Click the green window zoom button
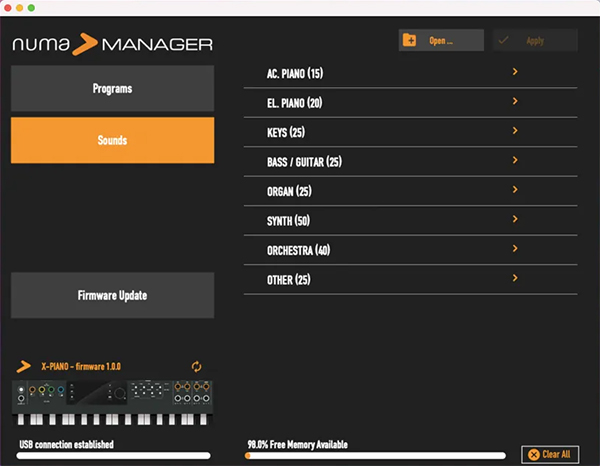 pyautogui.click(x=31, y=8)
